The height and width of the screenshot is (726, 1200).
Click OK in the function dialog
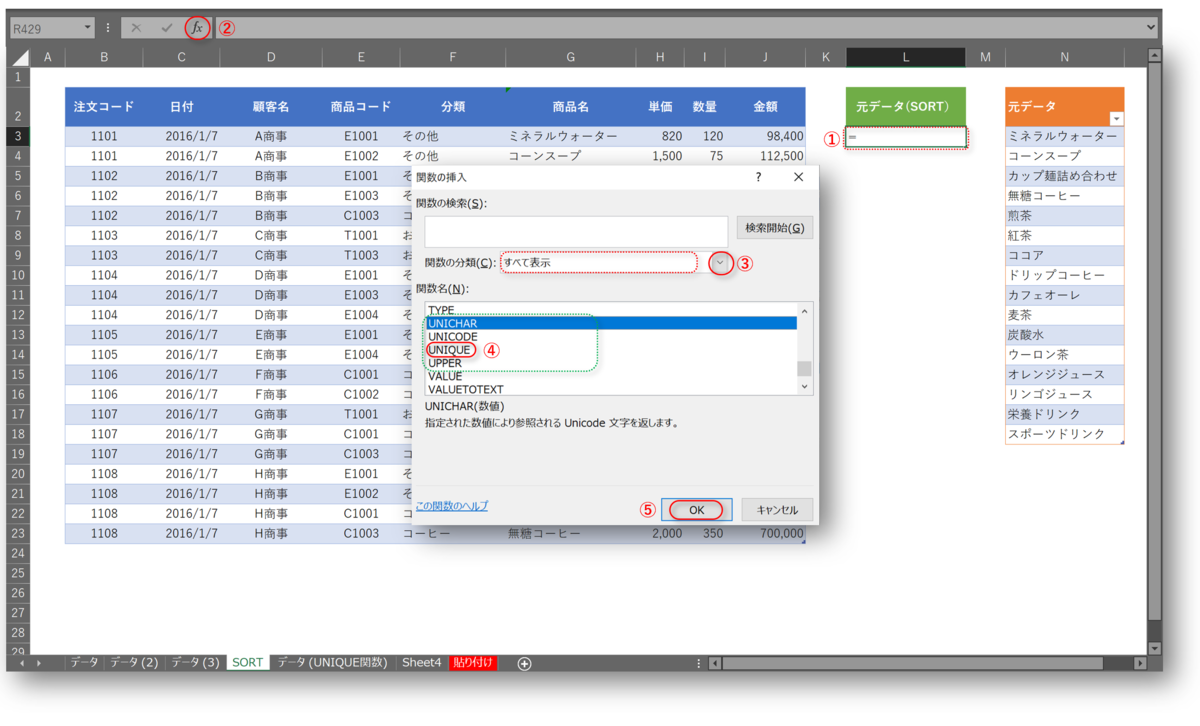(x=697, y=510)
